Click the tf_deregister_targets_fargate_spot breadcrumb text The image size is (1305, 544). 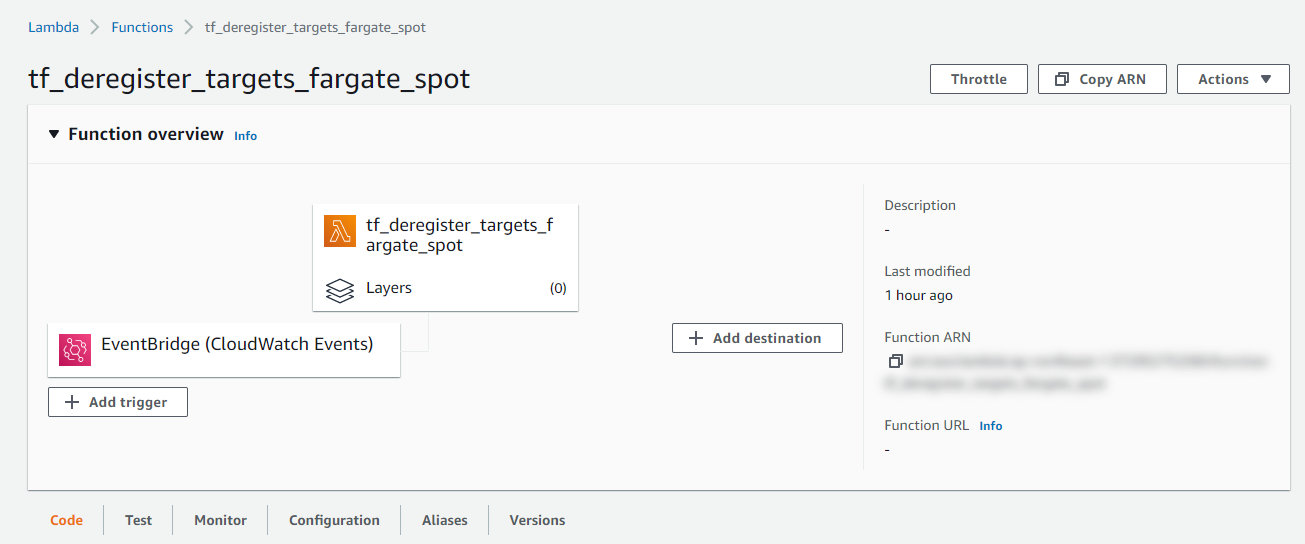pos(315,27)
